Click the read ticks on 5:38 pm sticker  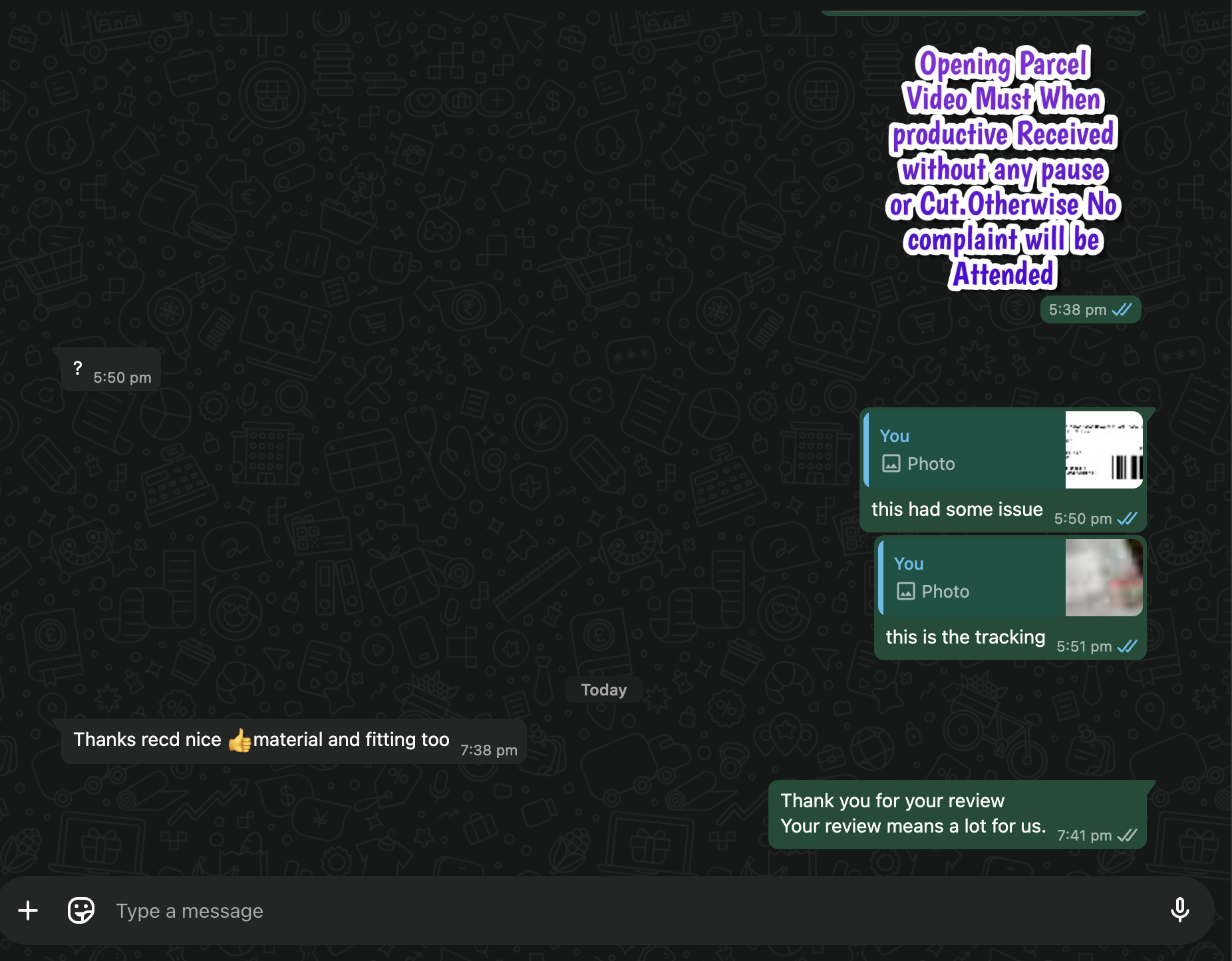pyautogui.click(x=1122, y=309)
